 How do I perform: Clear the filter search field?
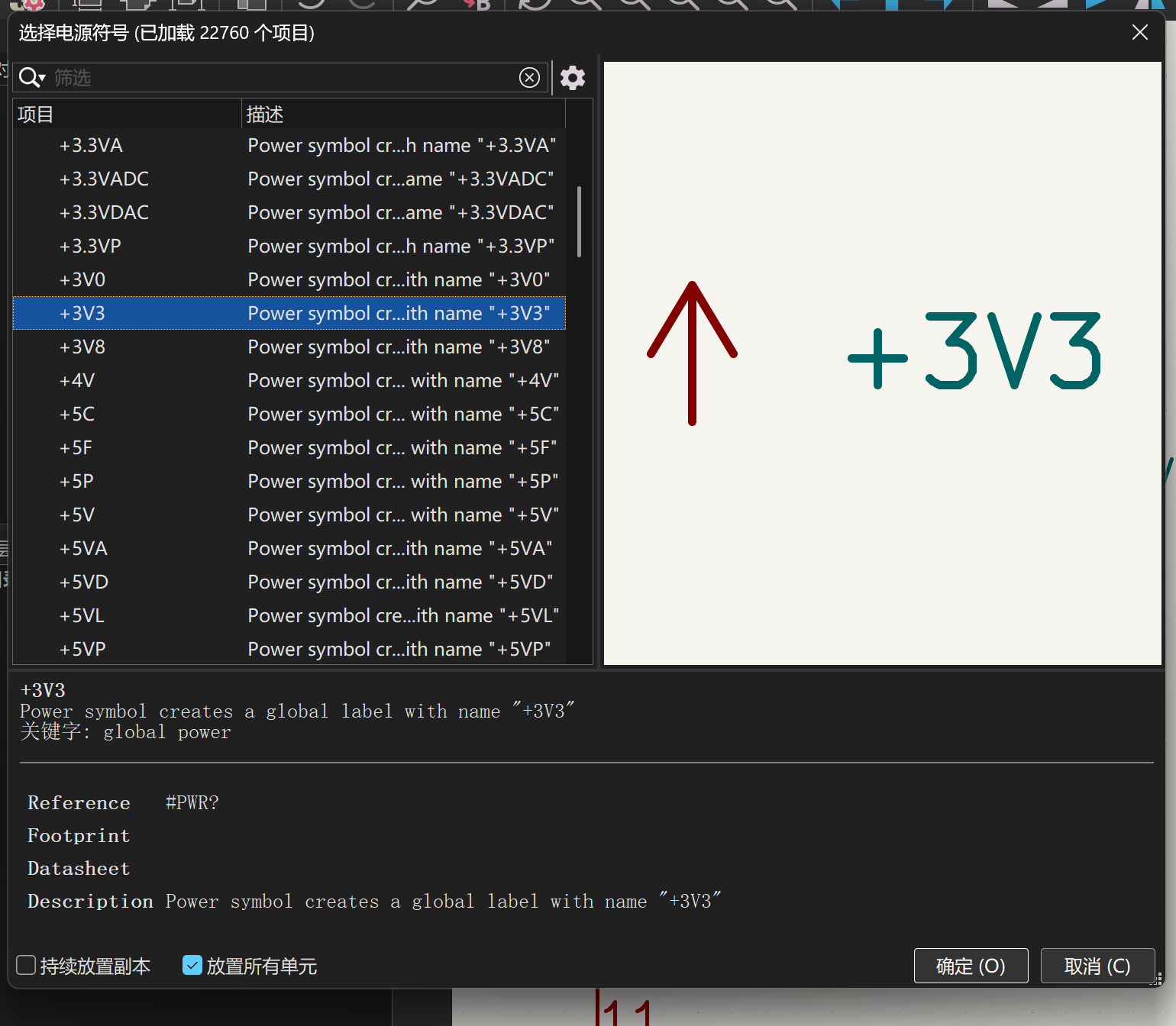click(529, 77)
